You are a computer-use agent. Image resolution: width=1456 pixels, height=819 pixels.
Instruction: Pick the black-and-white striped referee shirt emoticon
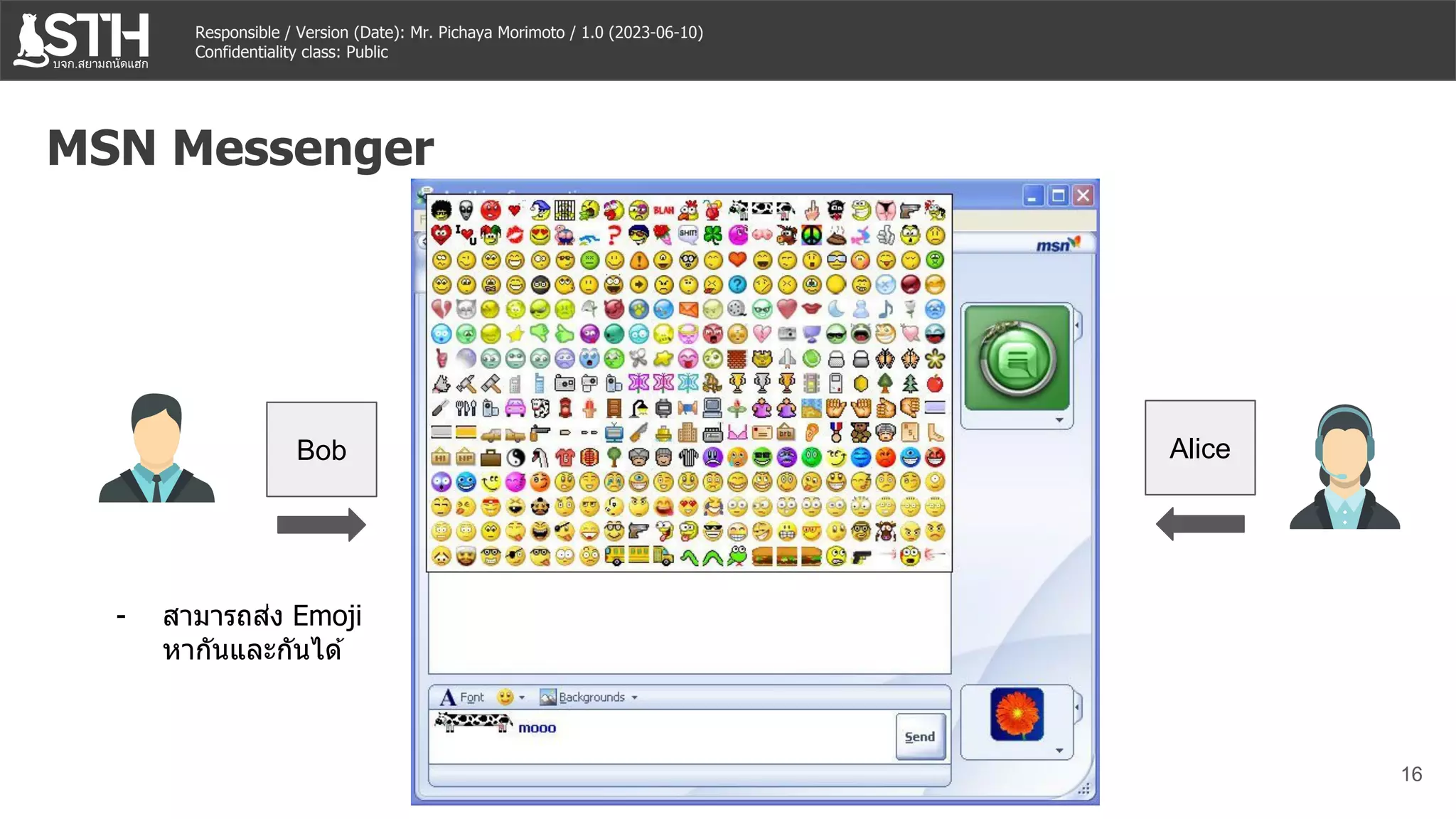coord(687,457)
